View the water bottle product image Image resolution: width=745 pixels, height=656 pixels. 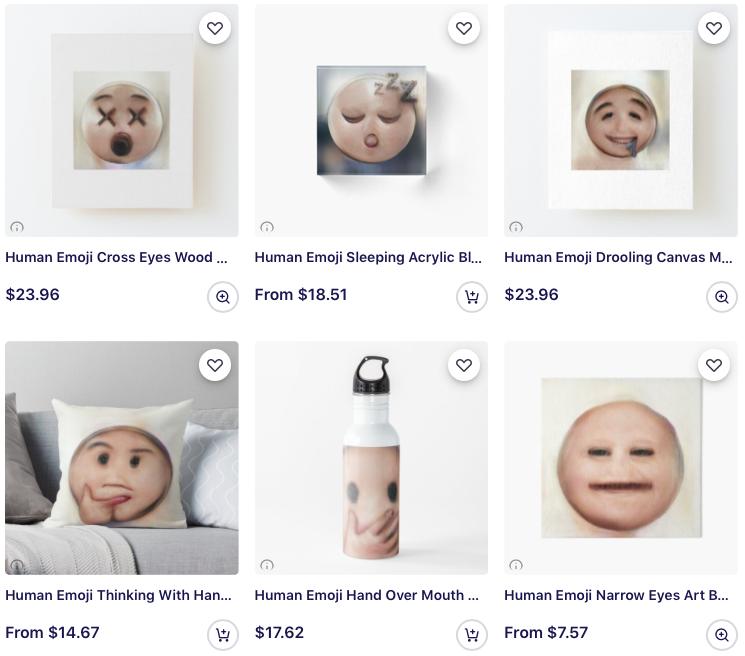tap(371, 460)
